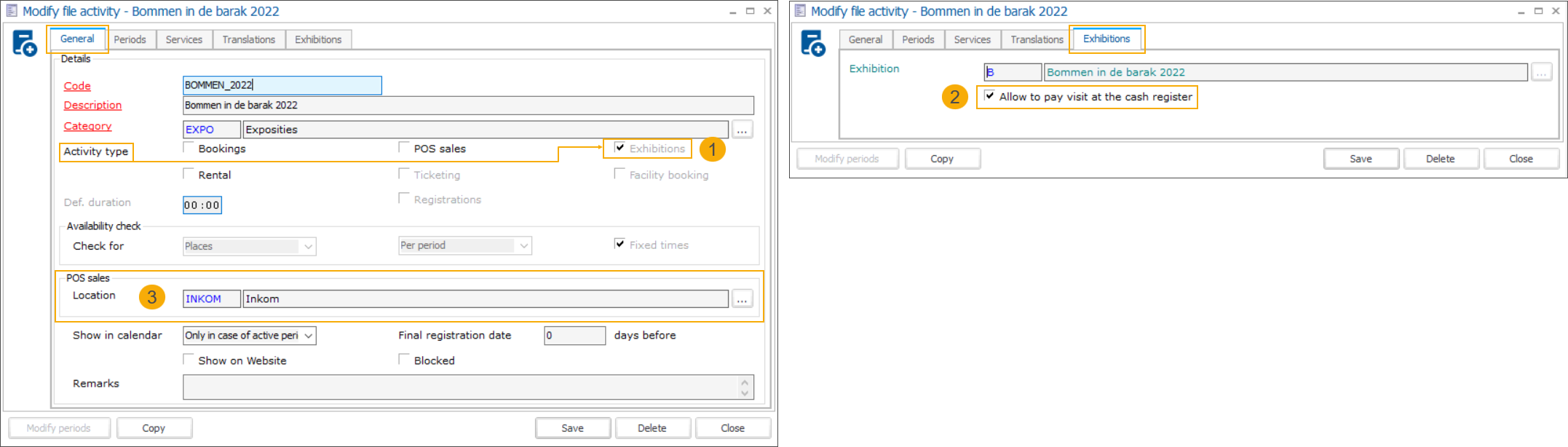Switch to Exhibitions tab in left window
The height and width of the screenshot is (447, 1568).
coord(318,39)
